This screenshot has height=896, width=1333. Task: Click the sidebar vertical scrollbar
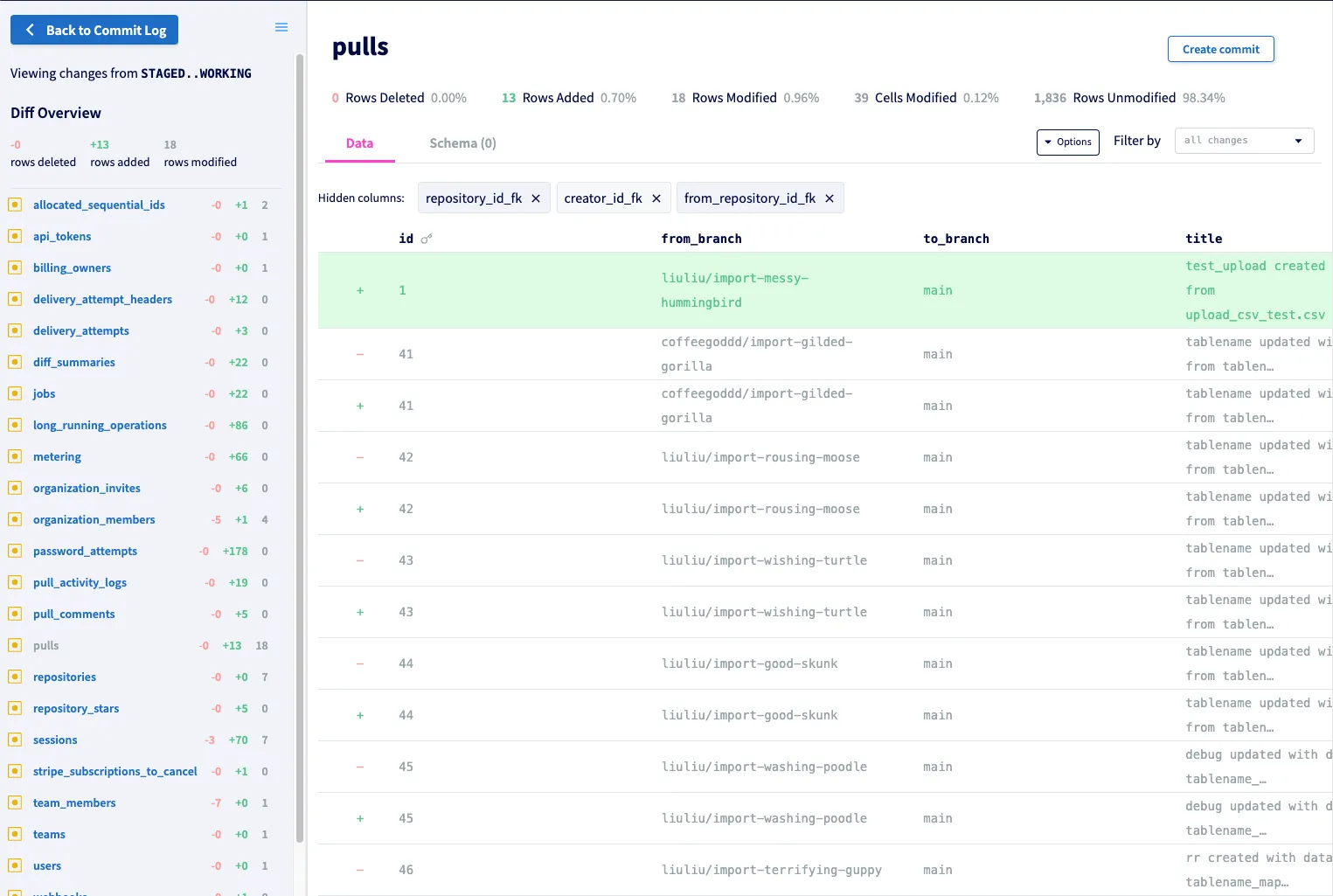point(300,437)
